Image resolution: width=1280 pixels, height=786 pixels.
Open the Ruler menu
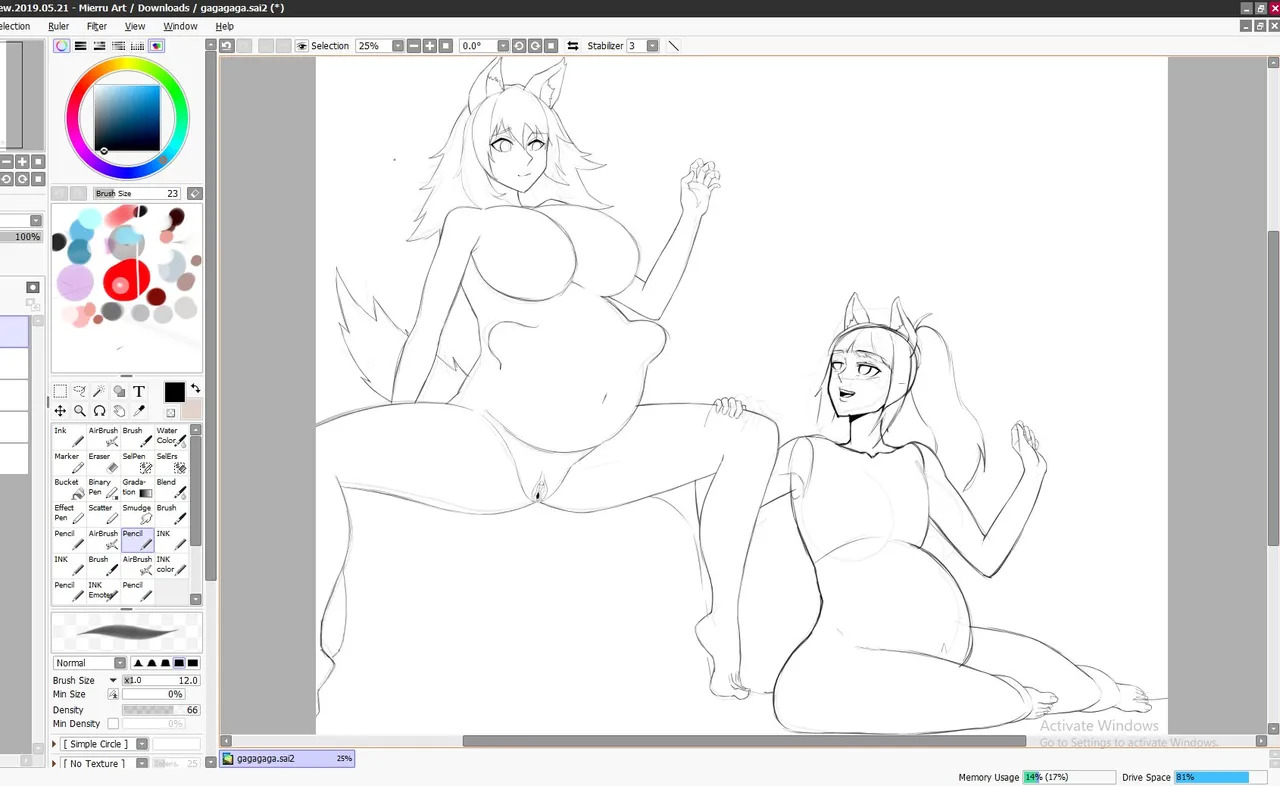pos(59,26)
